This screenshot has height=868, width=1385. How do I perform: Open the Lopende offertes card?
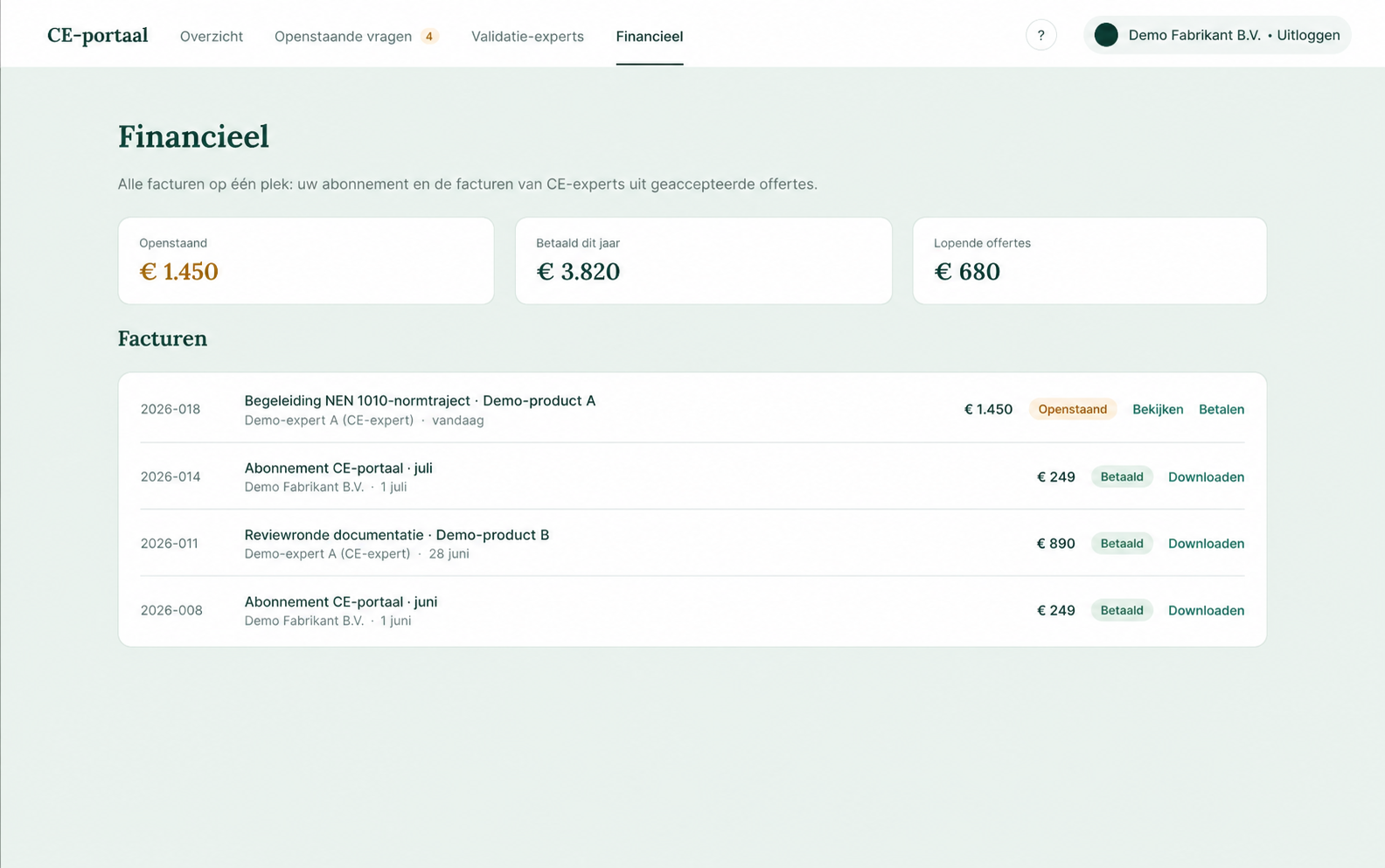[1089, 260]
